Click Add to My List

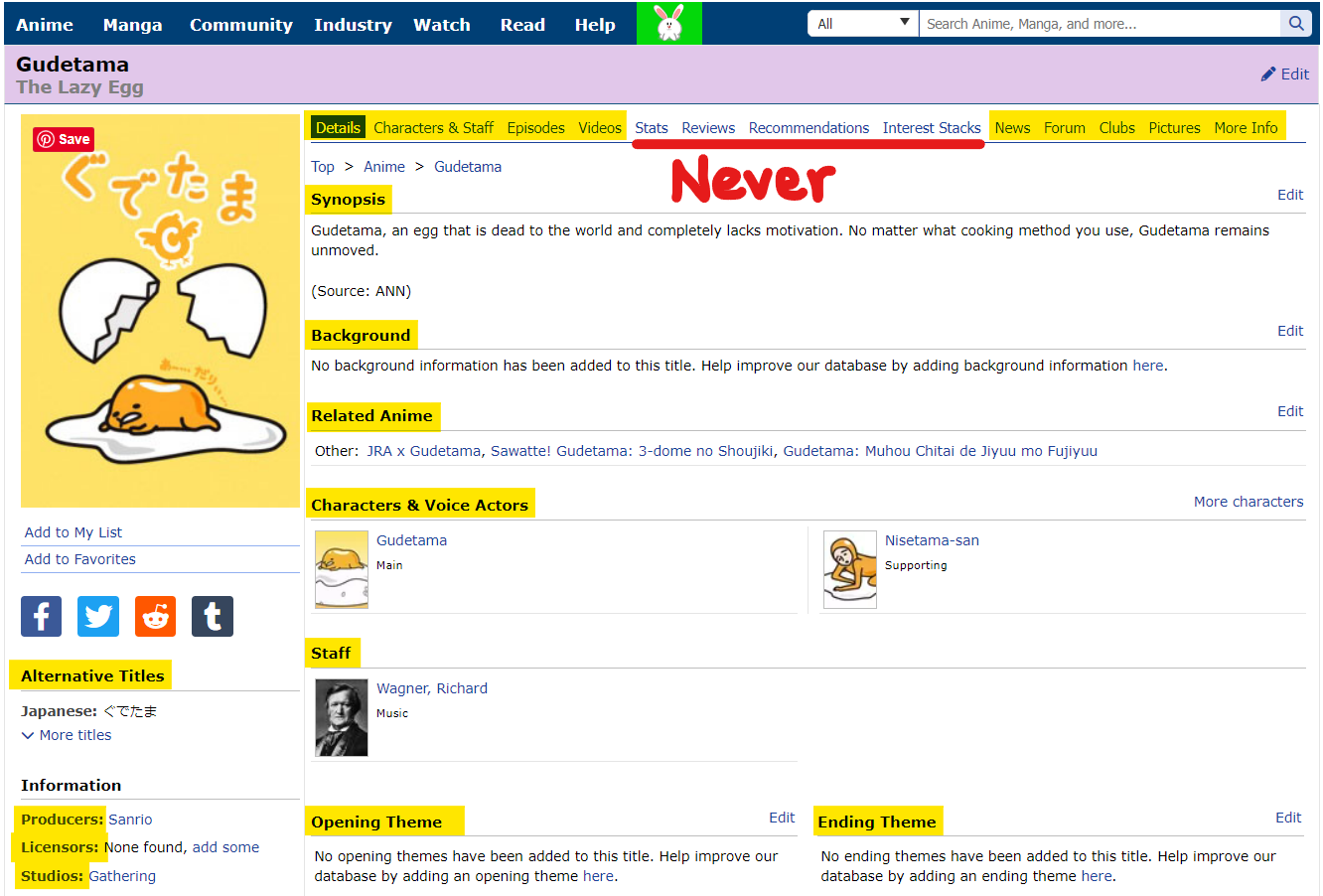click(73, 532)
